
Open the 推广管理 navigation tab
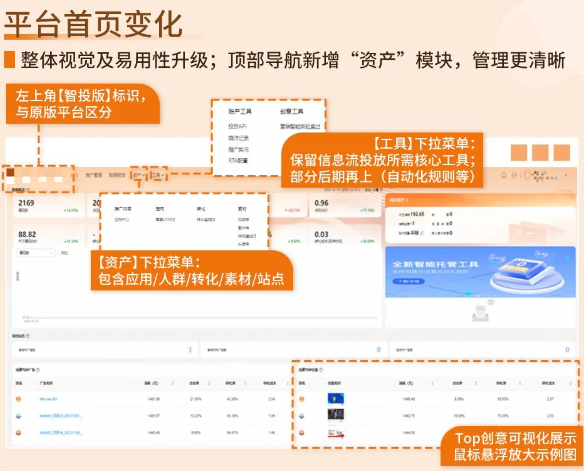93,175
